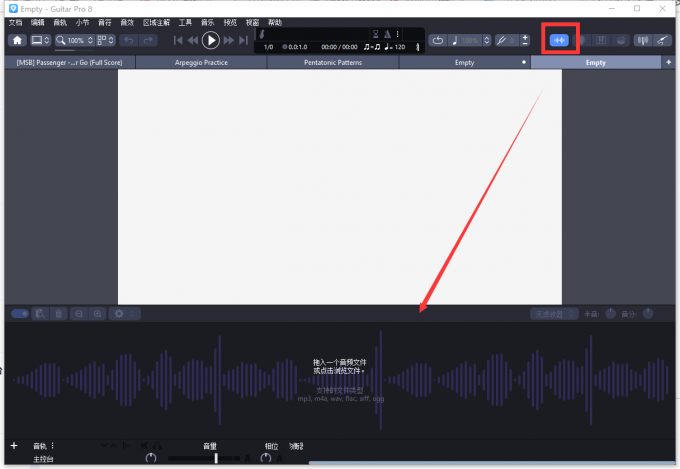Click the undo arrow

(128, 40)
